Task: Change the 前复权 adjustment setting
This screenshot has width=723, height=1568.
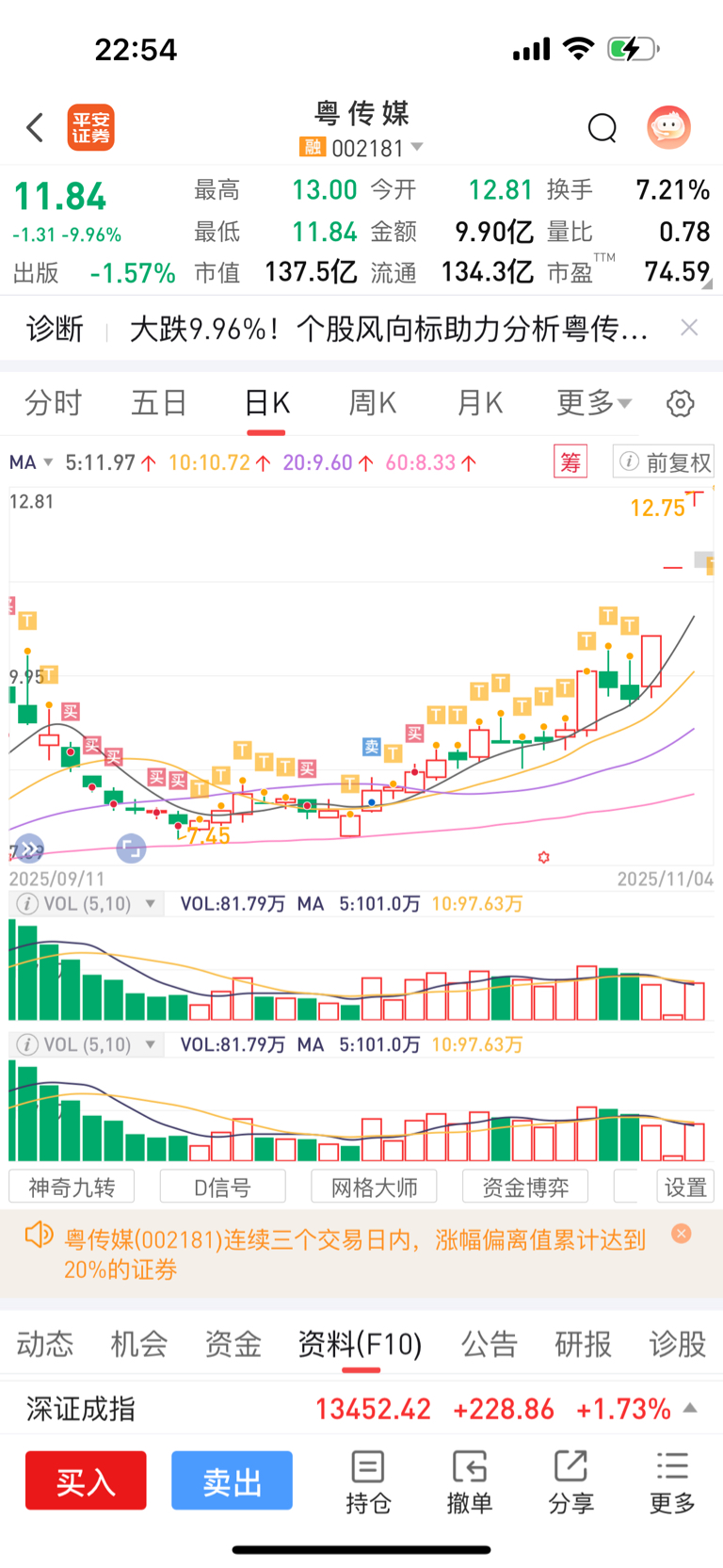Action: (664, 462)
